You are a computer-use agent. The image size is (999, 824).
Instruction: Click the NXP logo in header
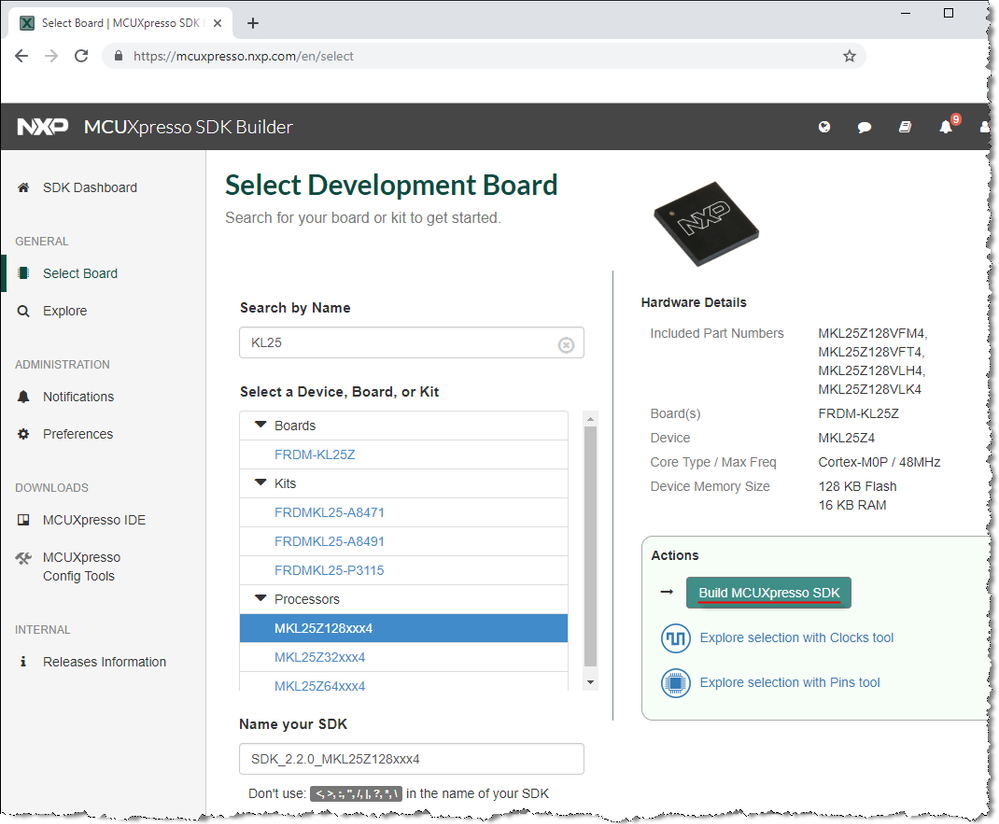[43, 127]
